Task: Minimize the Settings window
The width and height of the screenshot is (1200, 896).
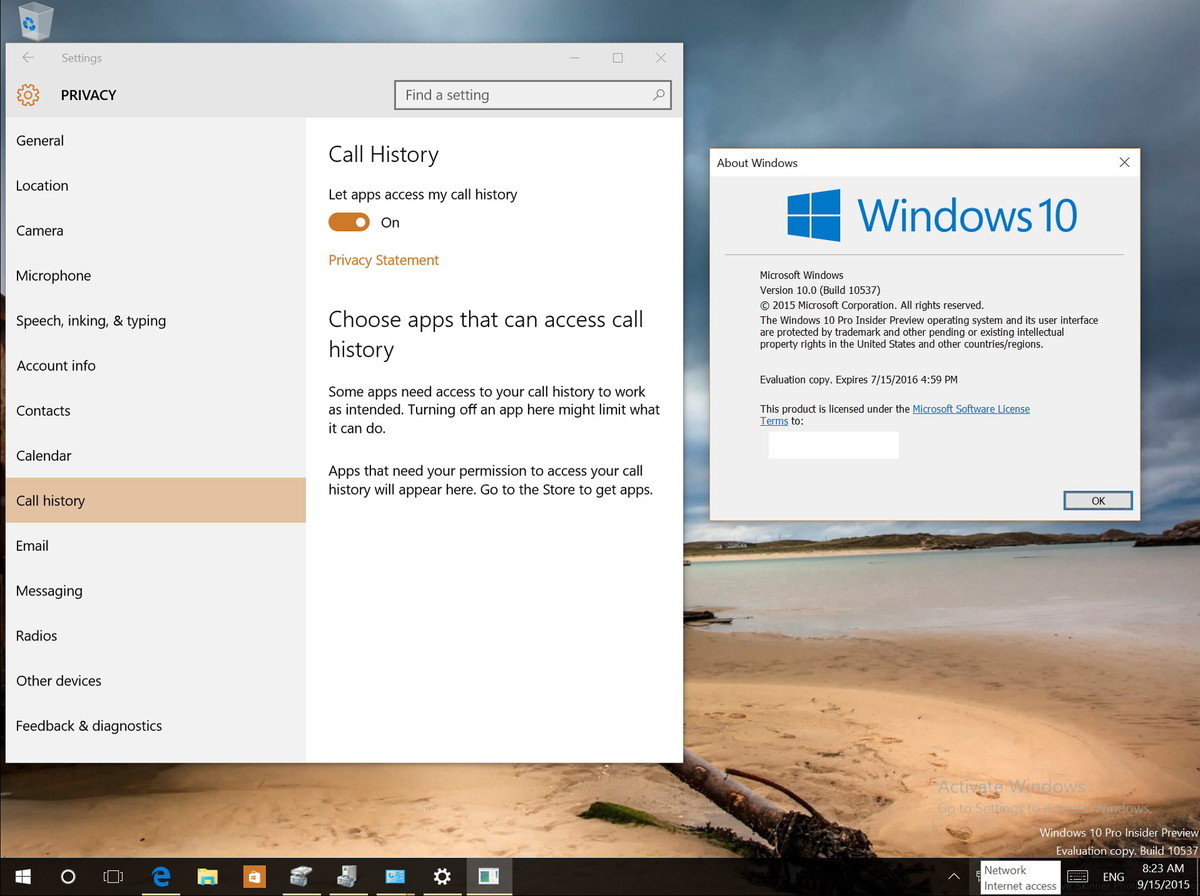Action: [x=574, y=58]
